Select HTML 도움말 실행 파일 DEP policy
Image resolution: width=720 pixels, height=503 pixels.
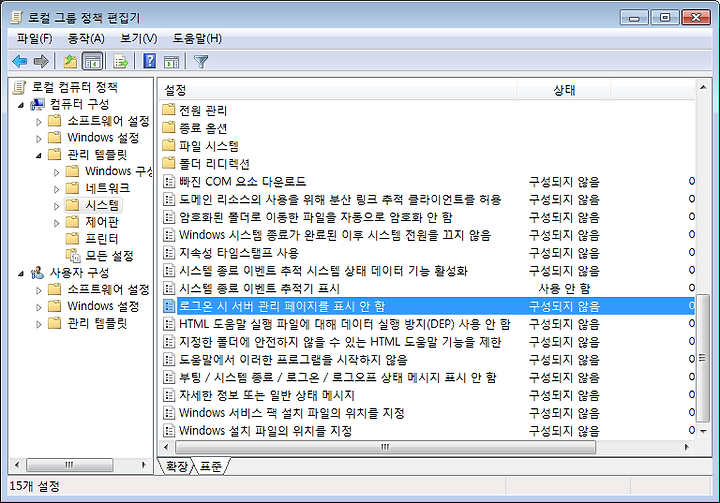click(x=345, y=324)
